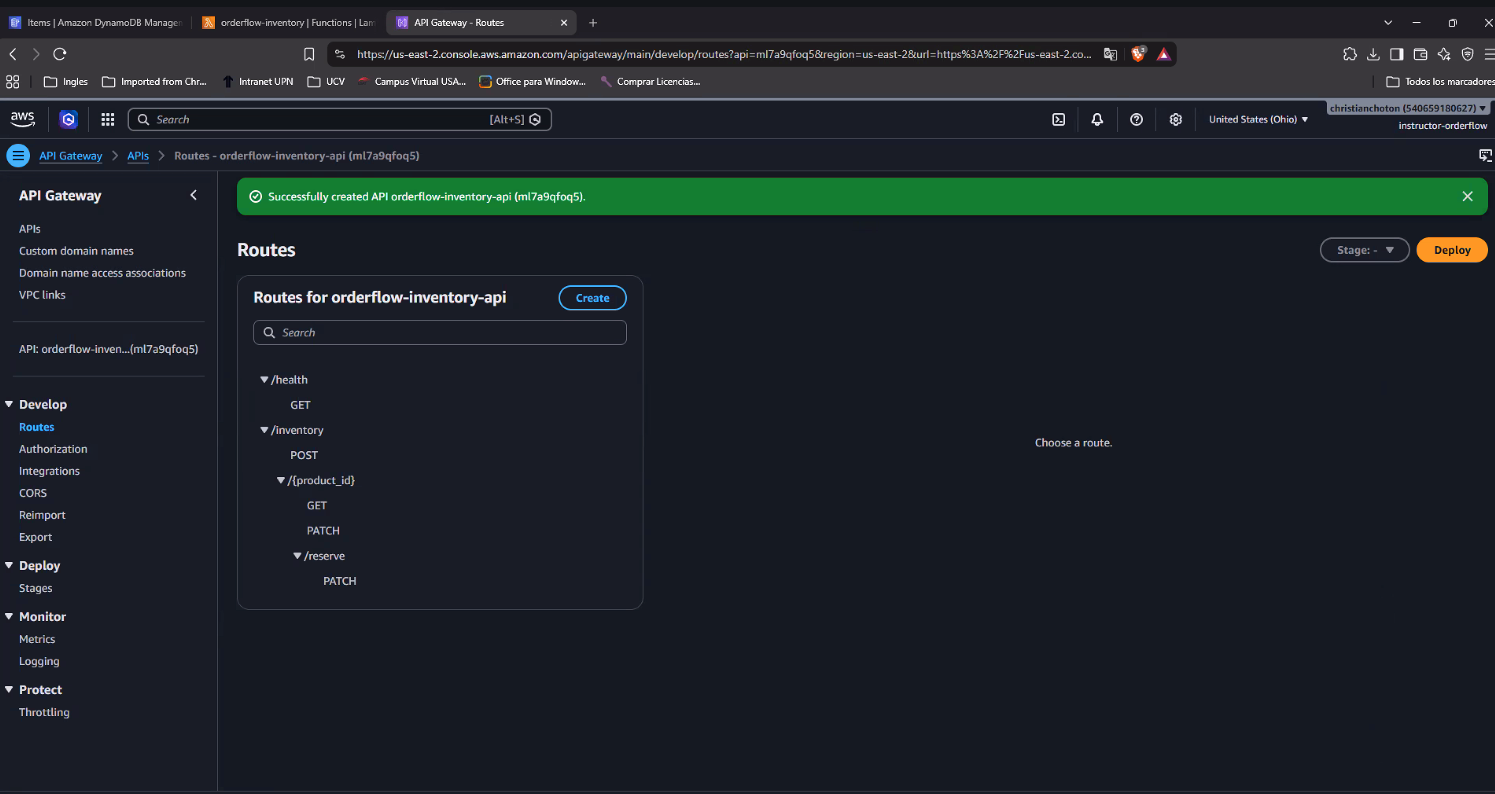This screenshot has height=794, width=1495.
Task: Focus the AWS console search box
Action: point(340,120)
